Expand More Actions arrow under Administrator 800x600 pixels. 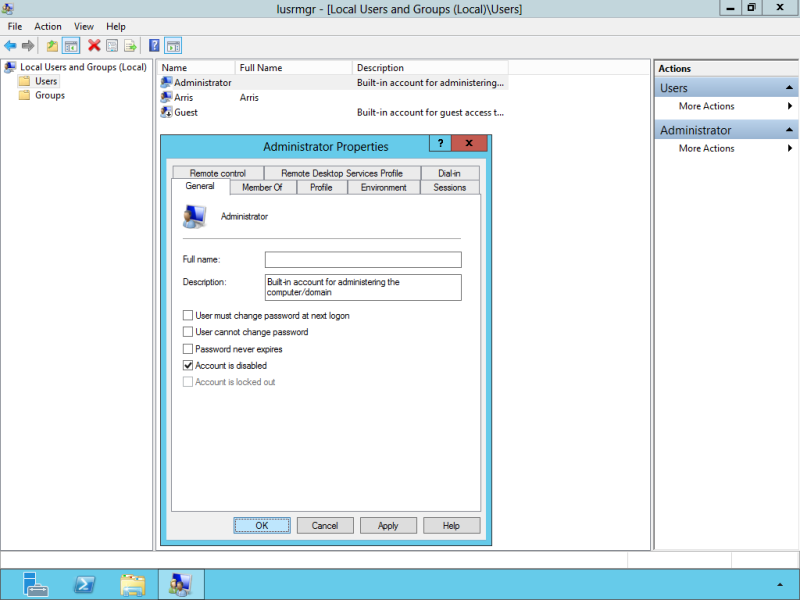click(790, 148)
